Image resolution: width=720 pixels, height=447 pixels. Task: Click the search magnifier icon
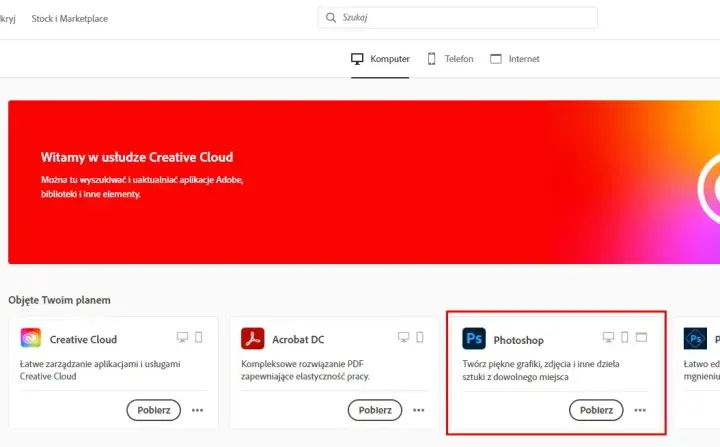coord(331,17)
